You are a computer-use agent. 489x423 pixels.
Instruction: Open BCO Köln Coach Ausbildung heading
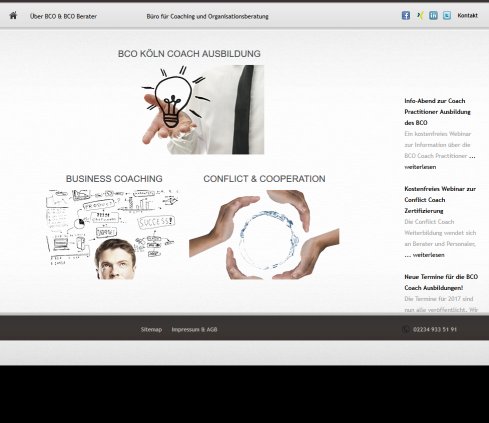coord(189,54)
